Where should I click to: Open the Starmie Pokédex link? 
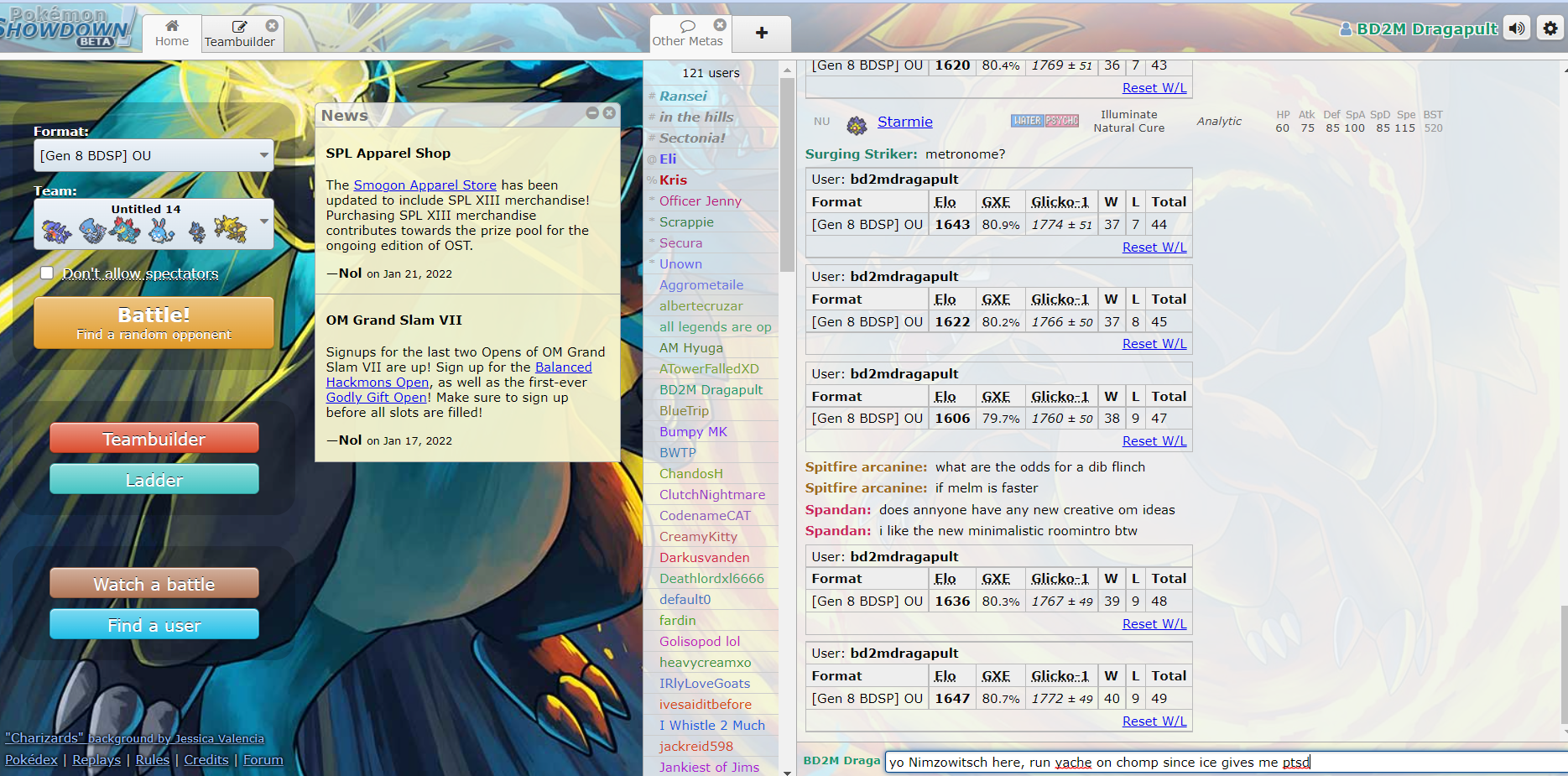904,122
